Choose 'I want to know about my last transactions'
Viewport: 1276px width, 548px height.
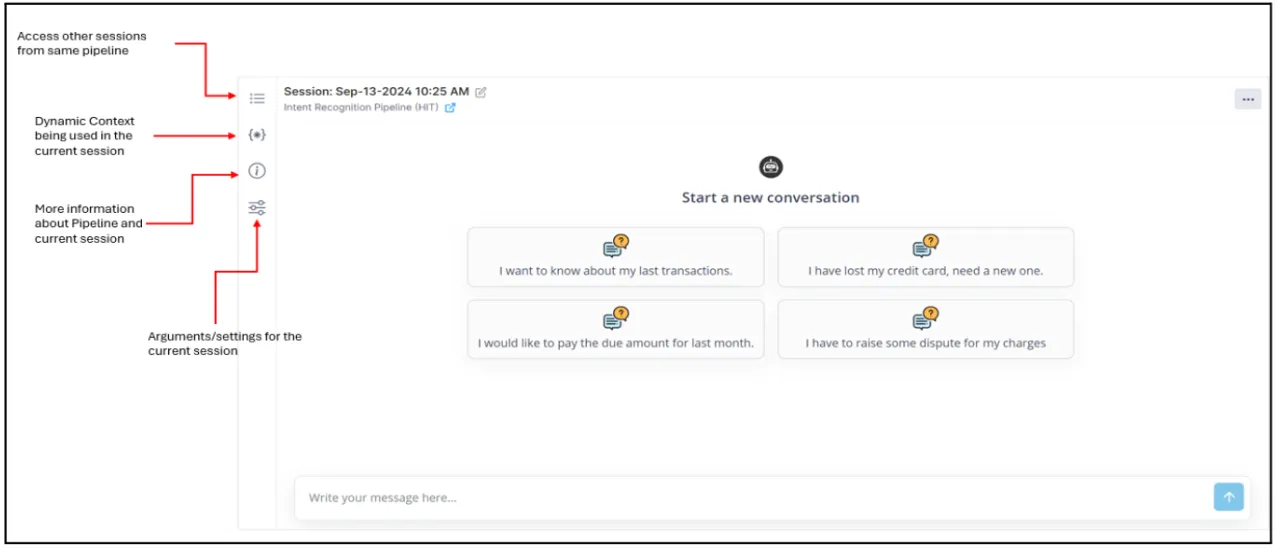pyautogui.click(x=616, y=257)
